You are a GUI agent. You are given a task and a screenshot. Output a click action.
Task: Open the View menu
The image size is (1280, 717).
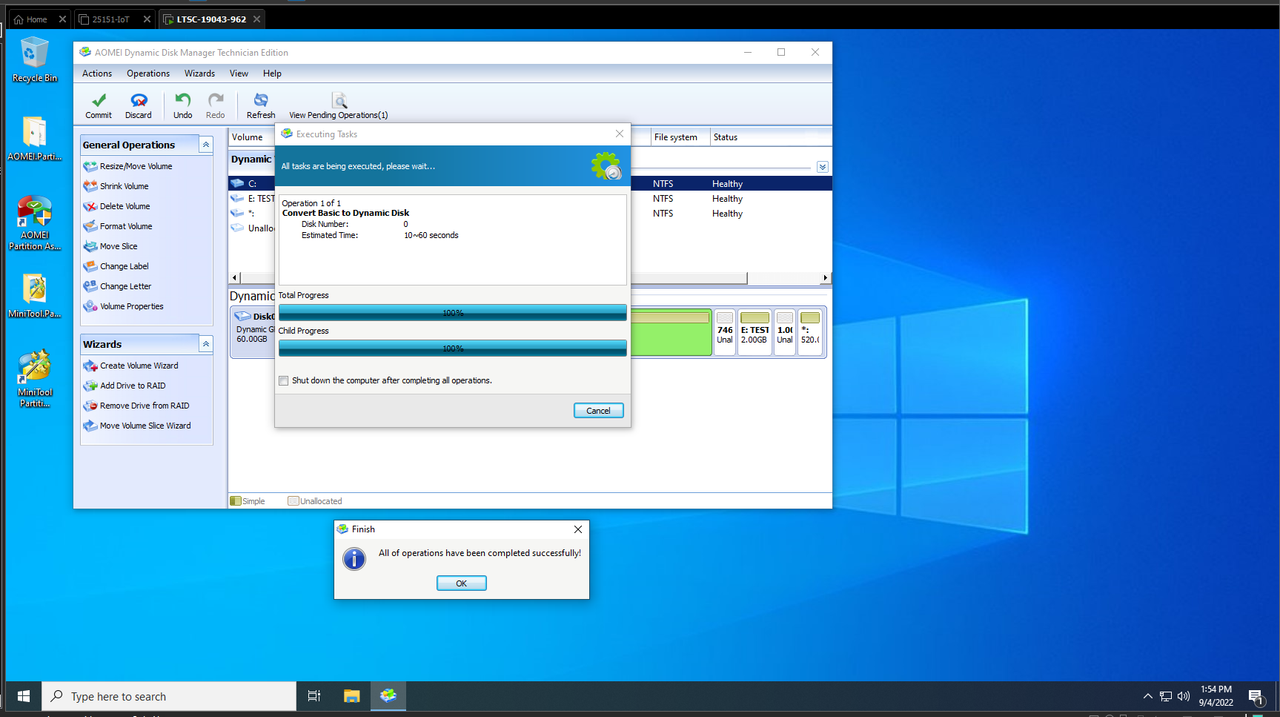[x=239, y=73]
